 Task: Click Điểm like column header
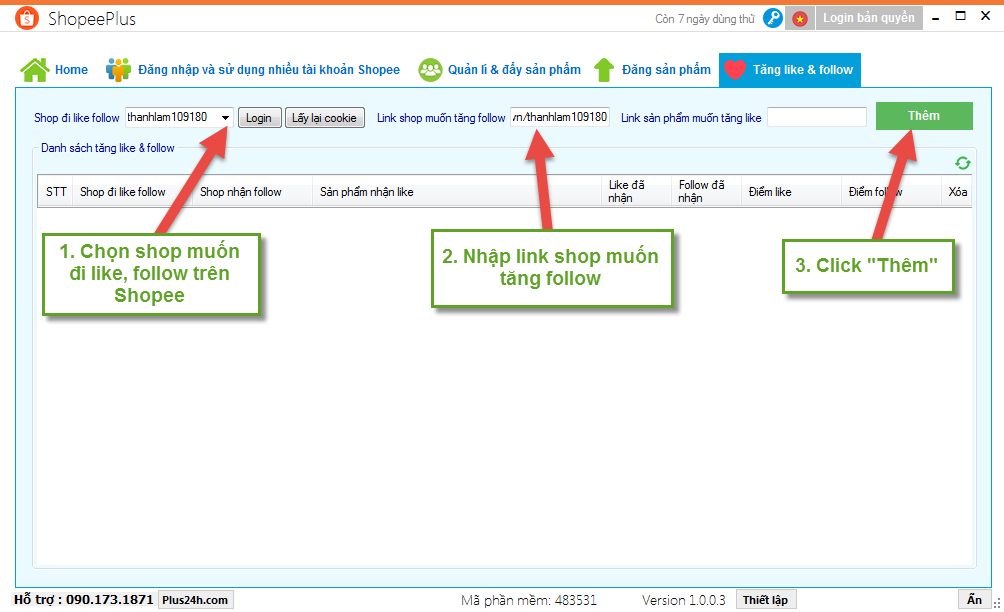point(791,191)
